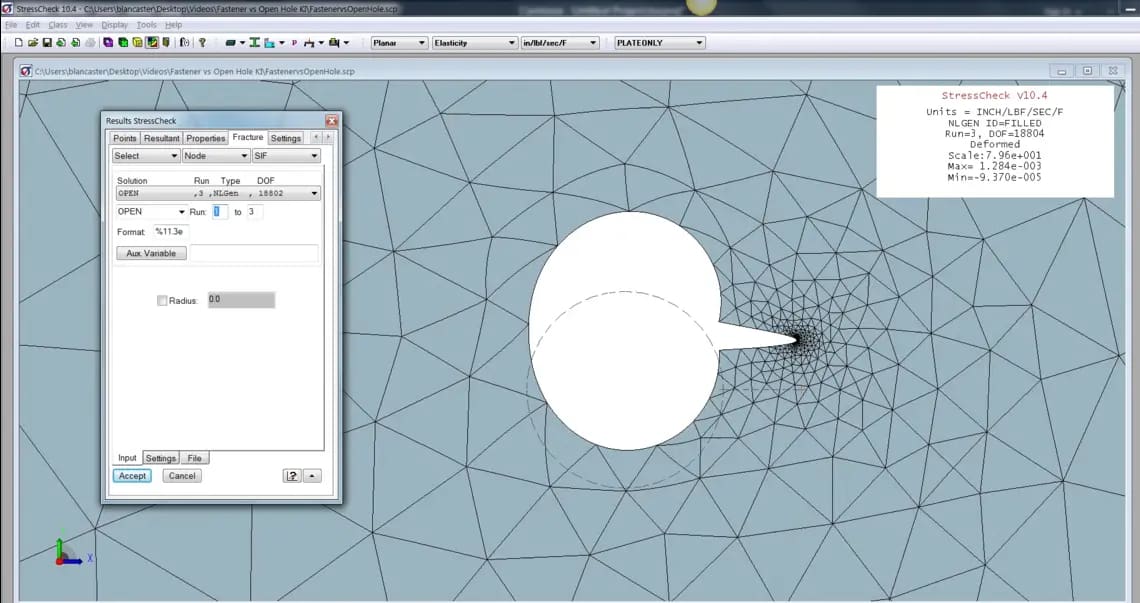Click the New file toolbar icon
The image size is (1140, 603).
[x=18, y=42]
